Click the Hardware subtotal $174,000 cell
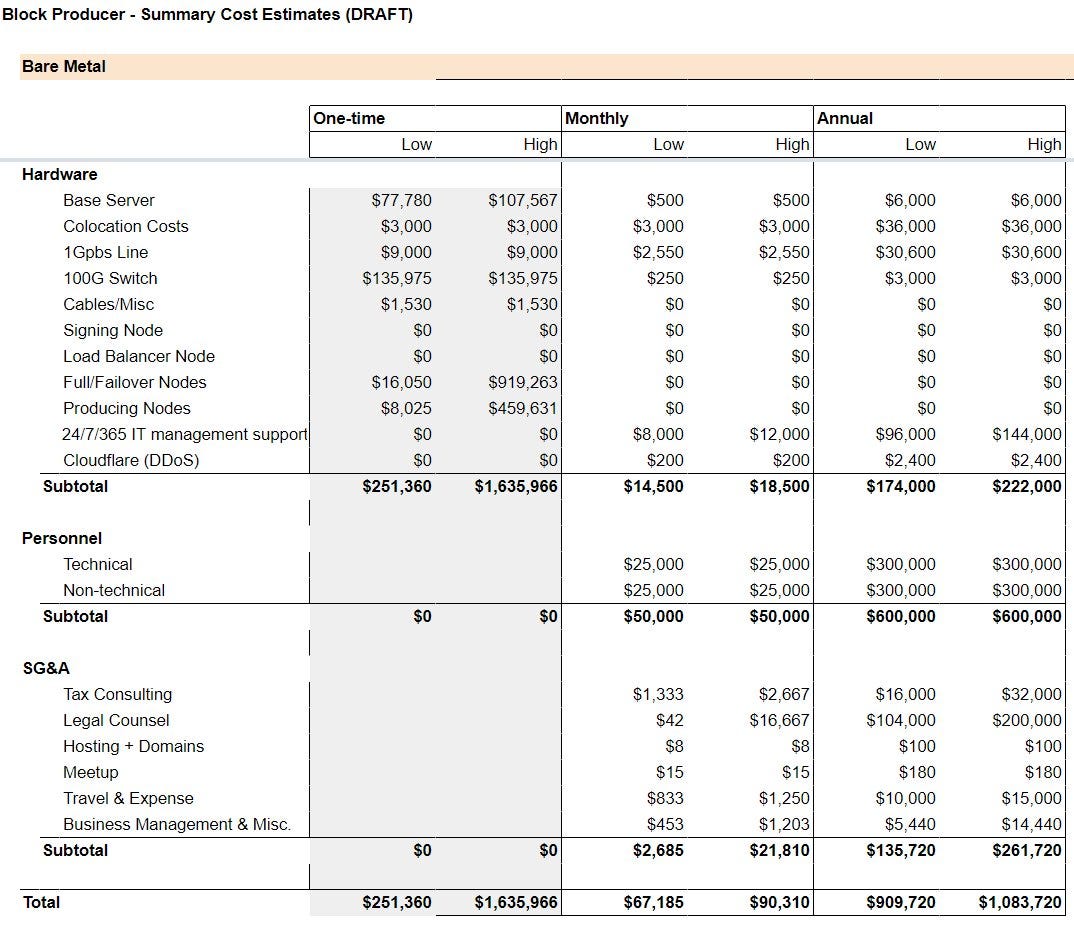1074x926 pixels. [901, 486]
